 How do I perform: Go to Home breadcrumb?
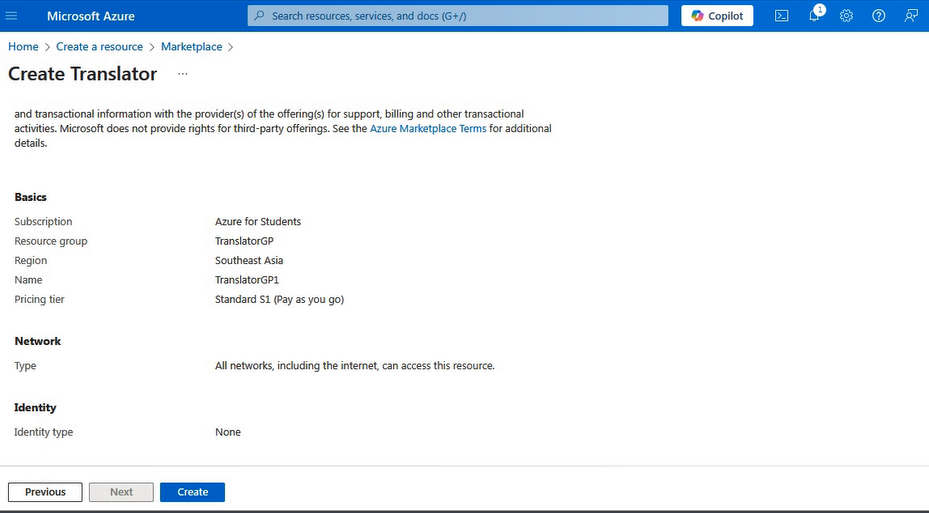tap(23, 47)
